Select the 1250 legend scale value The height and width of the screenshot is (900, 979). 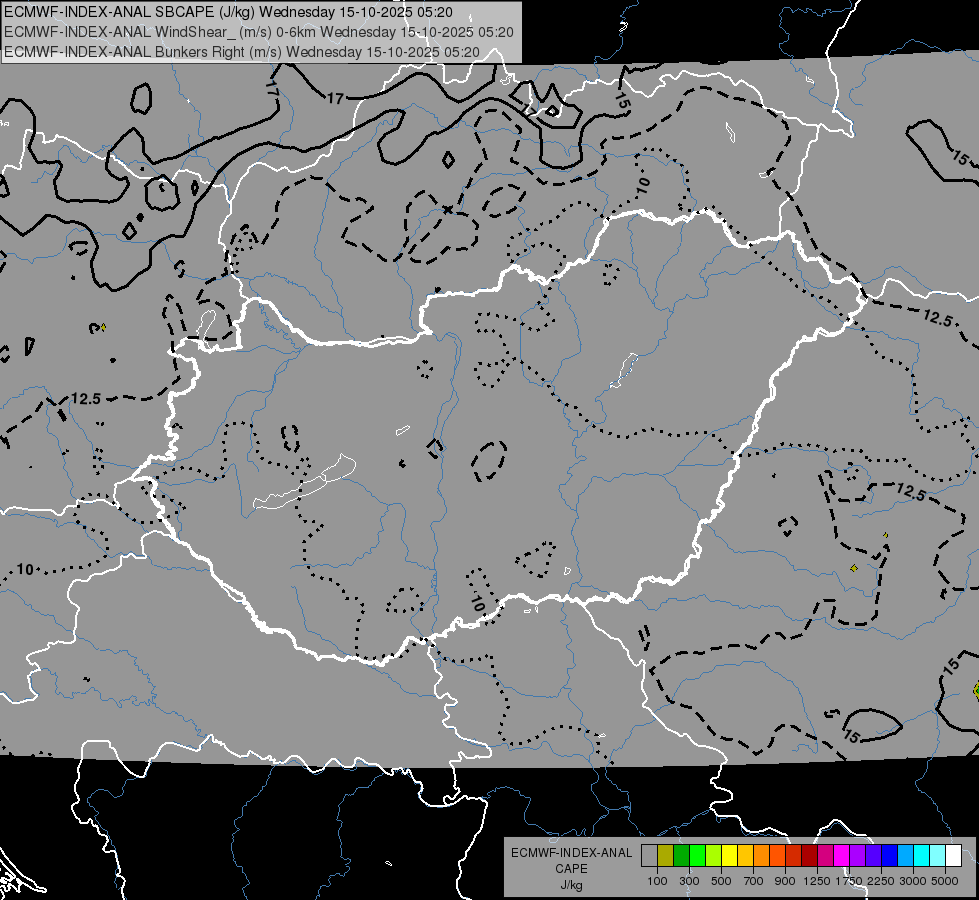pyautogui.click(x=817, y=881)
